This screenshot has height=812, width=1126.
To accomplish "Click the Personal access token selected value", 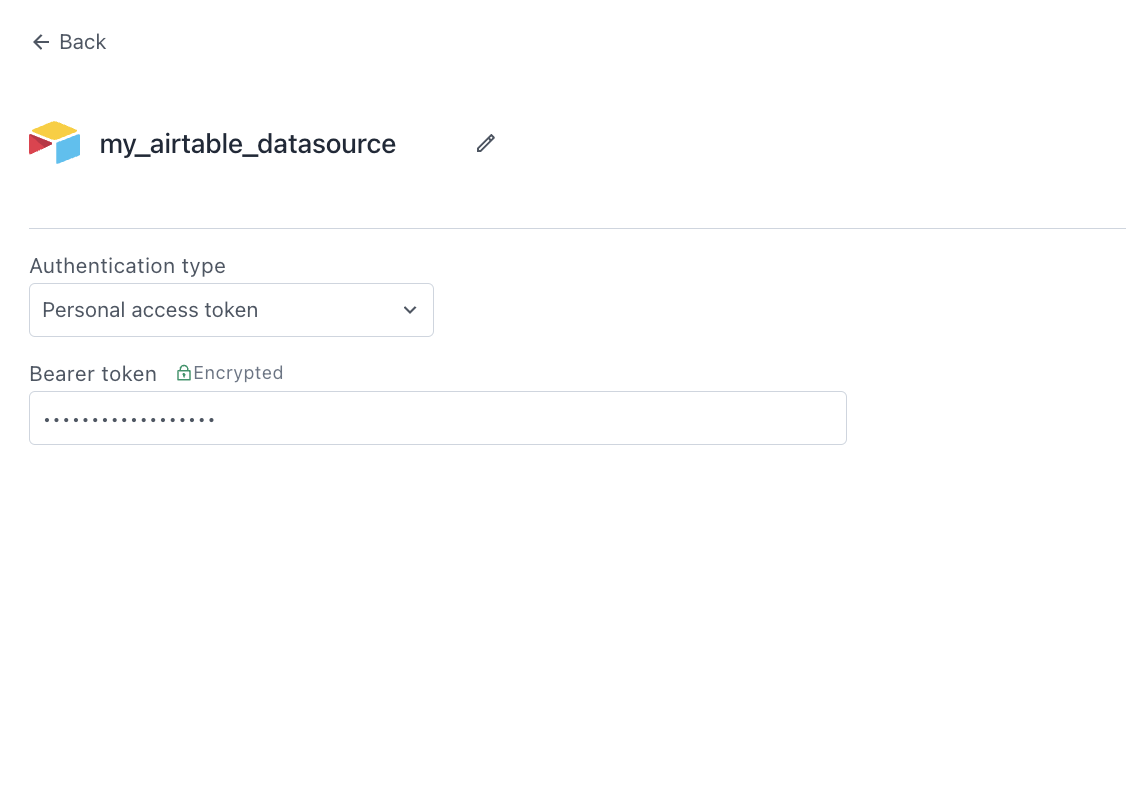I will 150,310.
